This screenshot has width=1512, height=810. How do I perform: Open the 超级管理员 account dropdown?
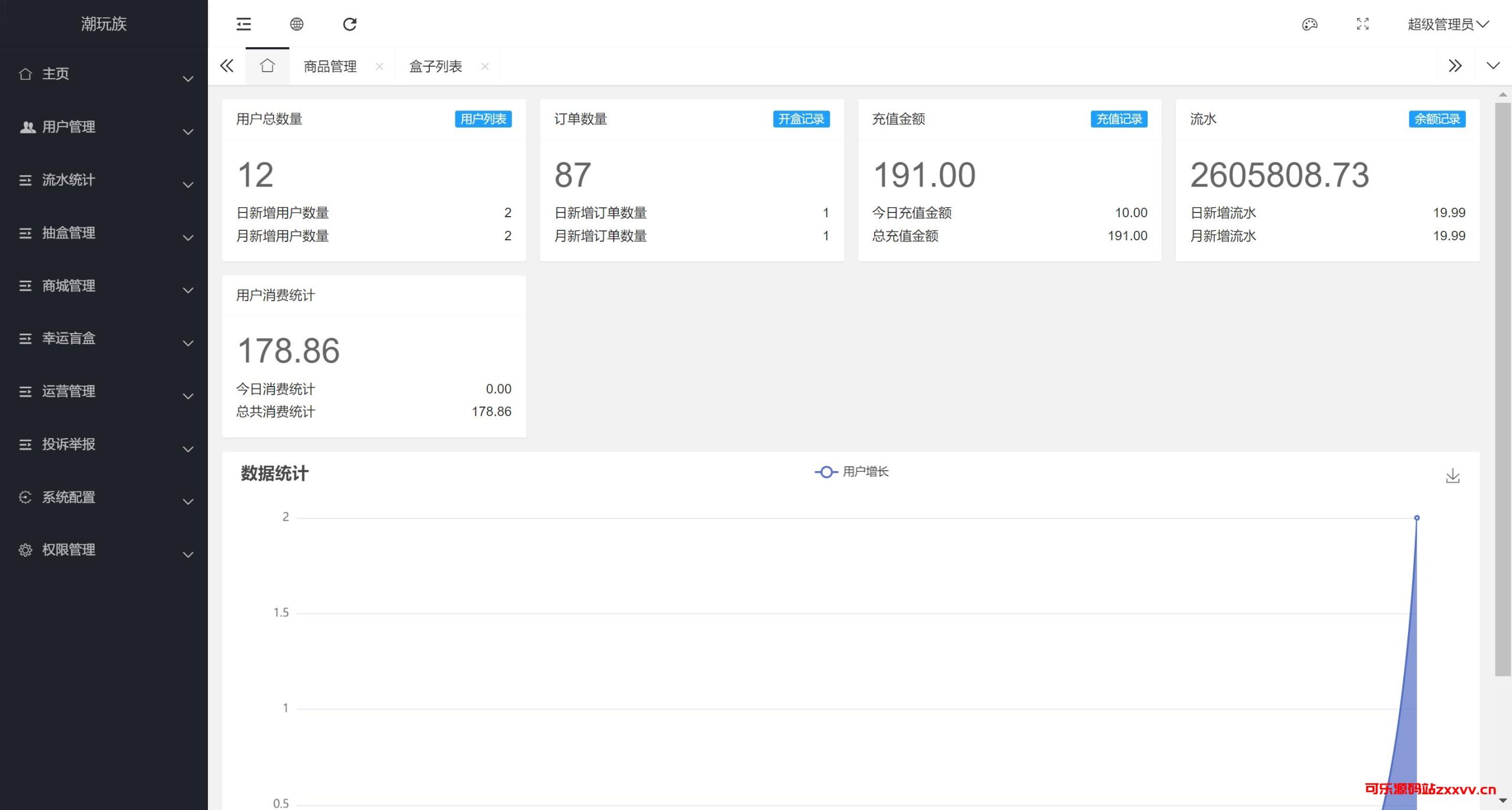click(x=1448, y=24)
